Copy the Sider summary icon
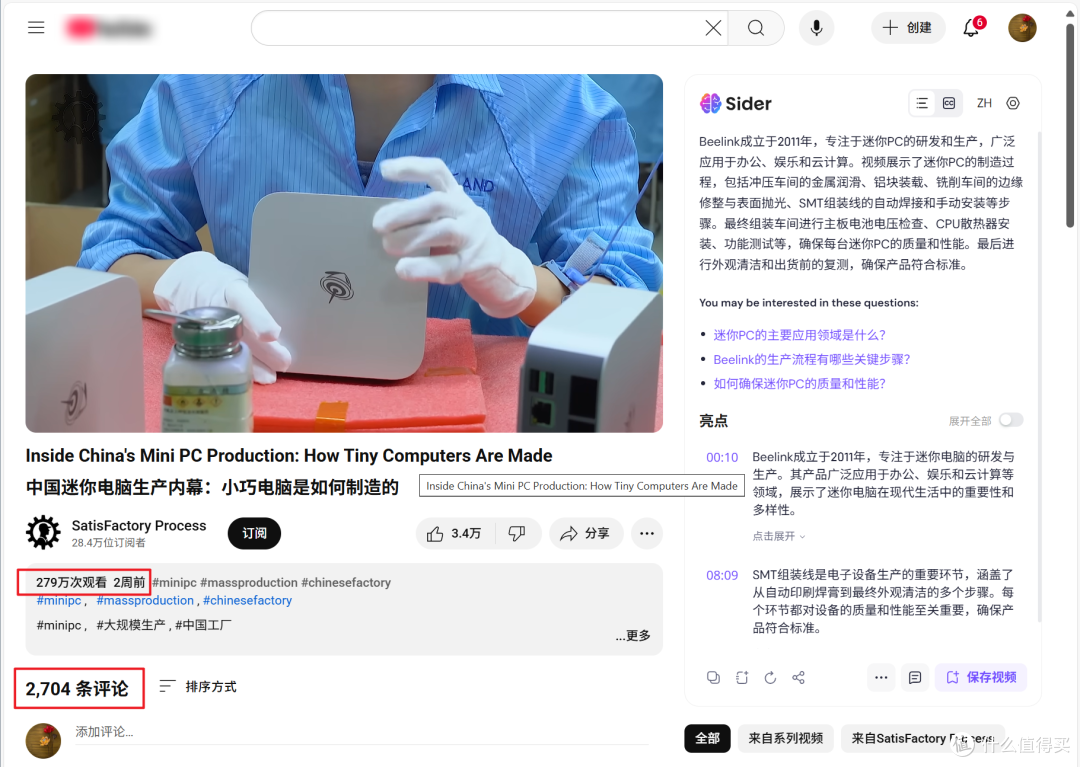Image resolution: width=1080 pixels, height=767 pixels. [x=714, y=677]
